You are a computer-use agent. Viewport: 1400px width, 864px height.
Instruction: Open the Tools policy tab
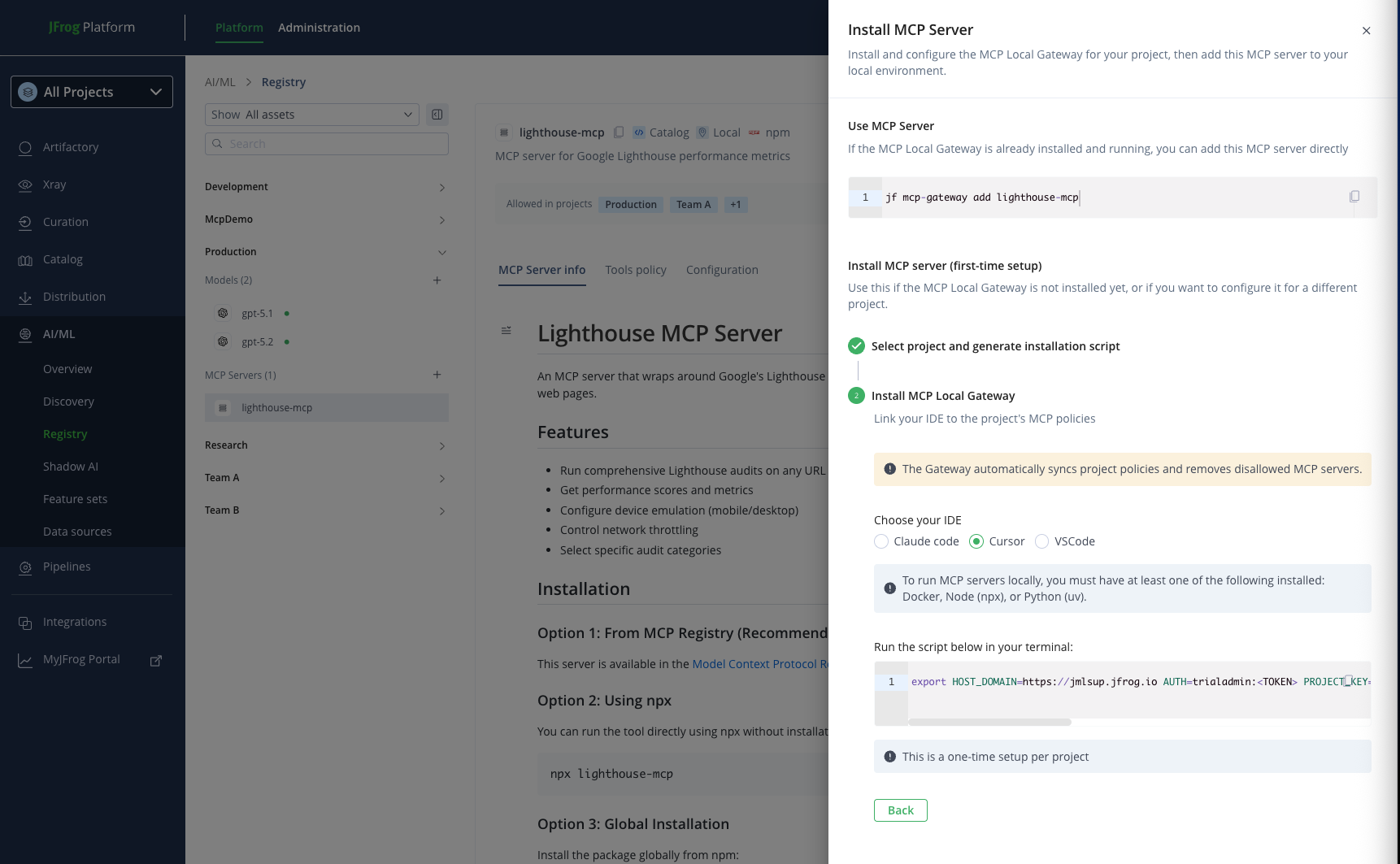click(636, 270)
